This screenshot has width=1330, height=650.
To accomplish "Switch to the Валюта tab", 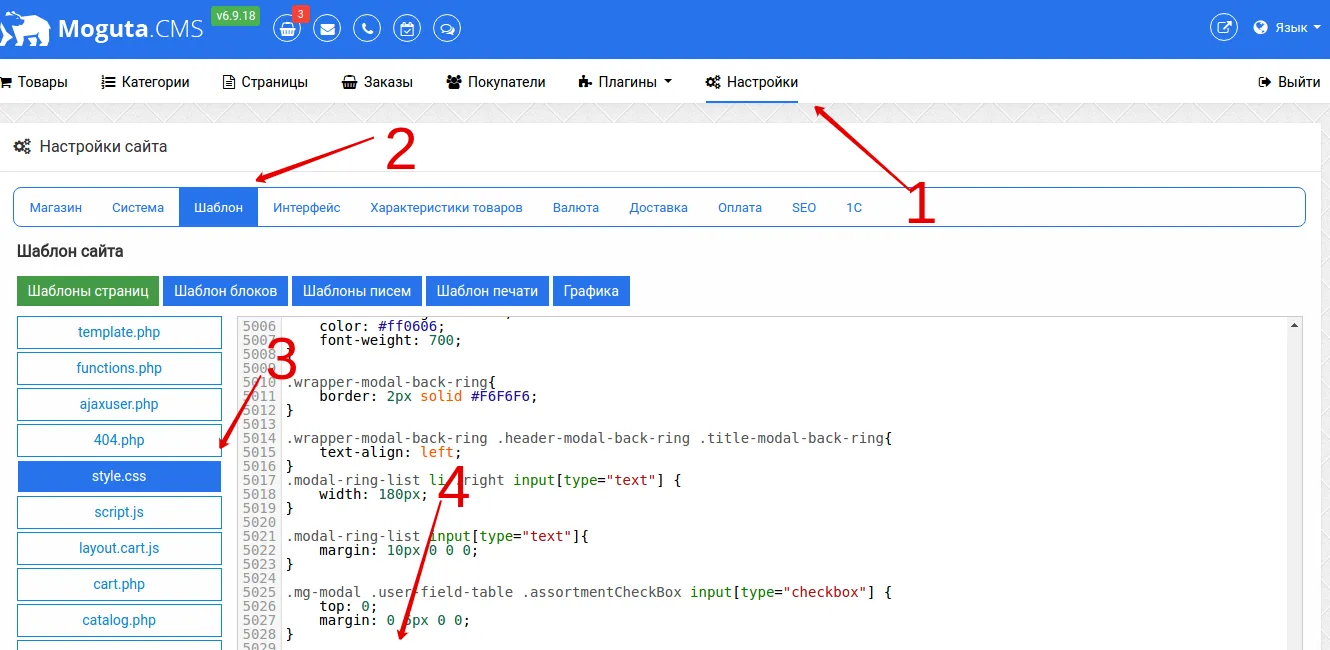I will 576,208.
